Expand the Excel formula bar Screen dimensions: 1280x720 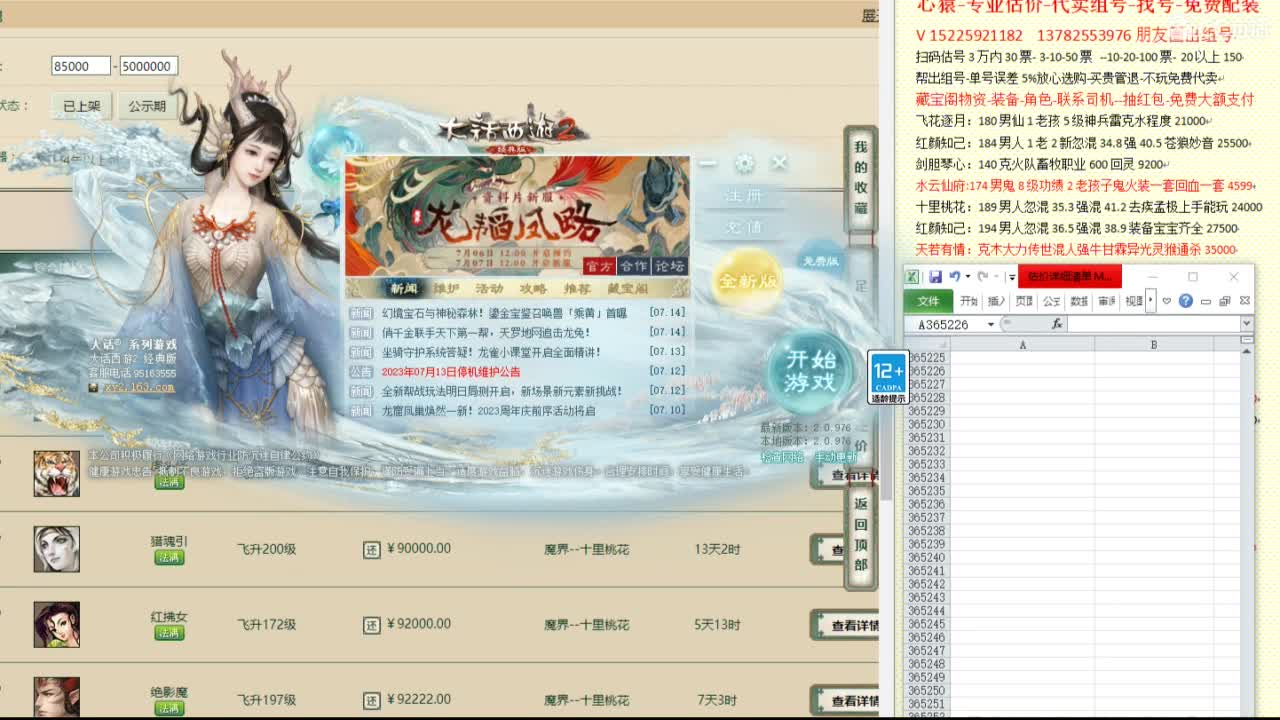(1246, 324)
